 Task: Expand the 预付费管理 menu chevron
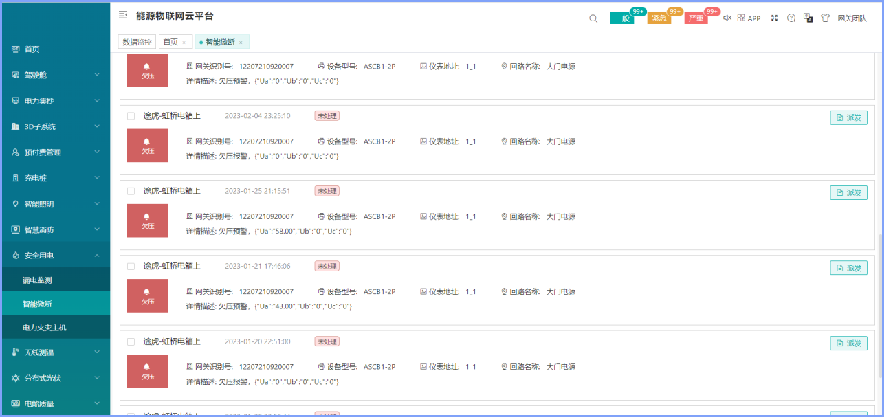pos(97,152)
